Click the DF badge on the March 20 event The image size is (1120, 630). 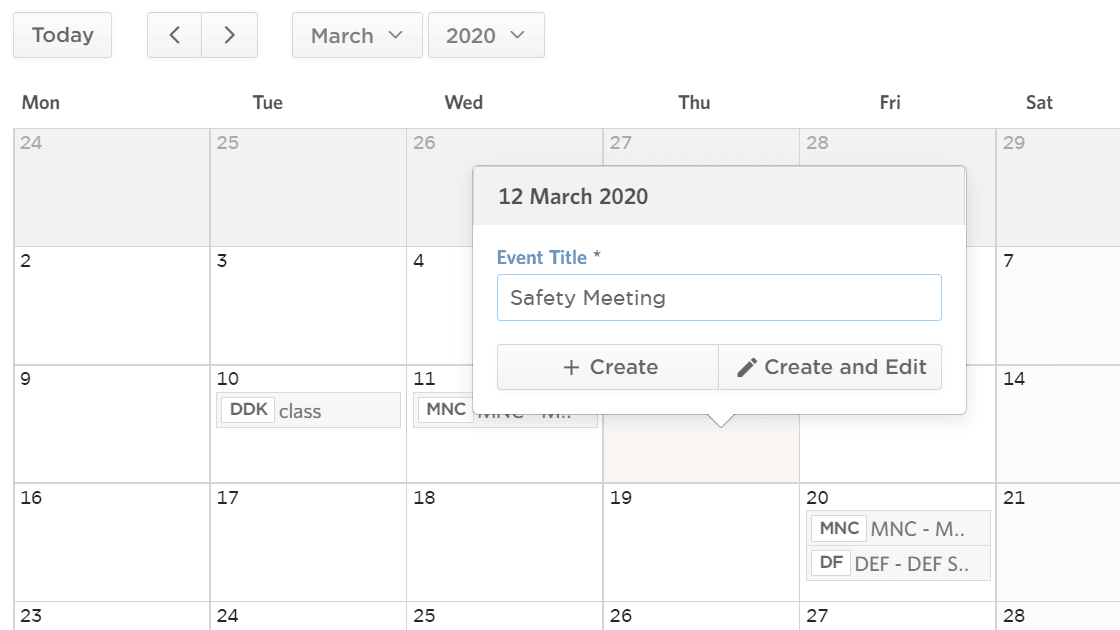point(830,562)
